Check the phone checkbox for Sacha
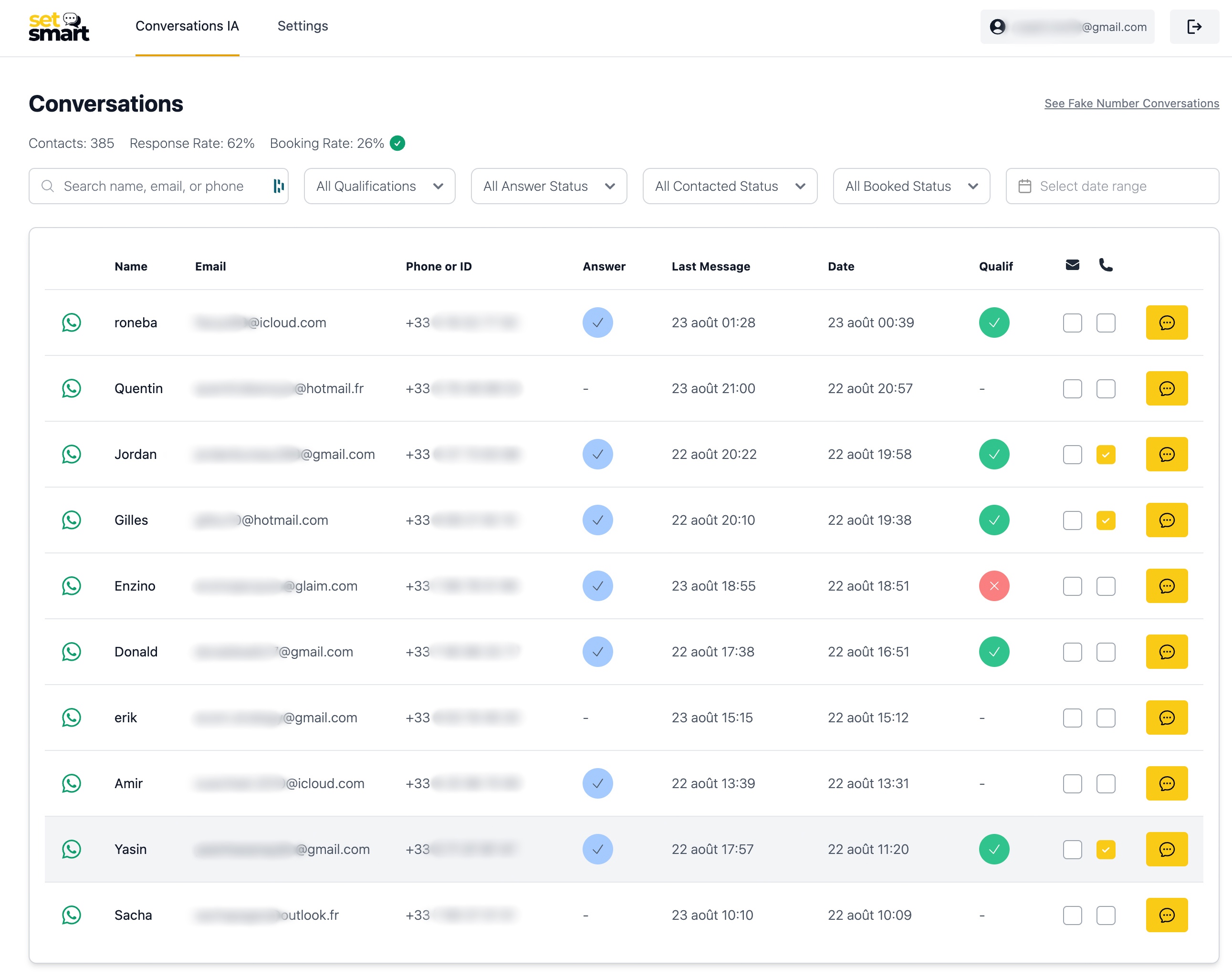Screen dimensions: 1232x978 point(1105,915)
